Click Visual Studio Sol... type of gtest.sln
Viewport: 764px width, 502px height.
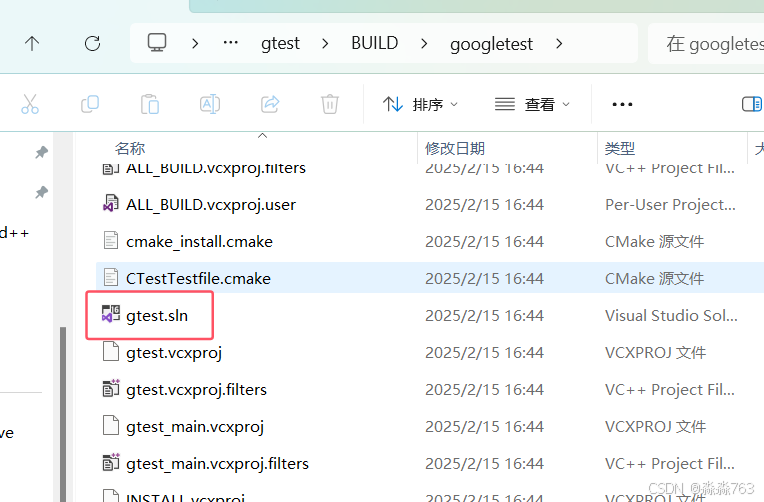click(671, 315)
